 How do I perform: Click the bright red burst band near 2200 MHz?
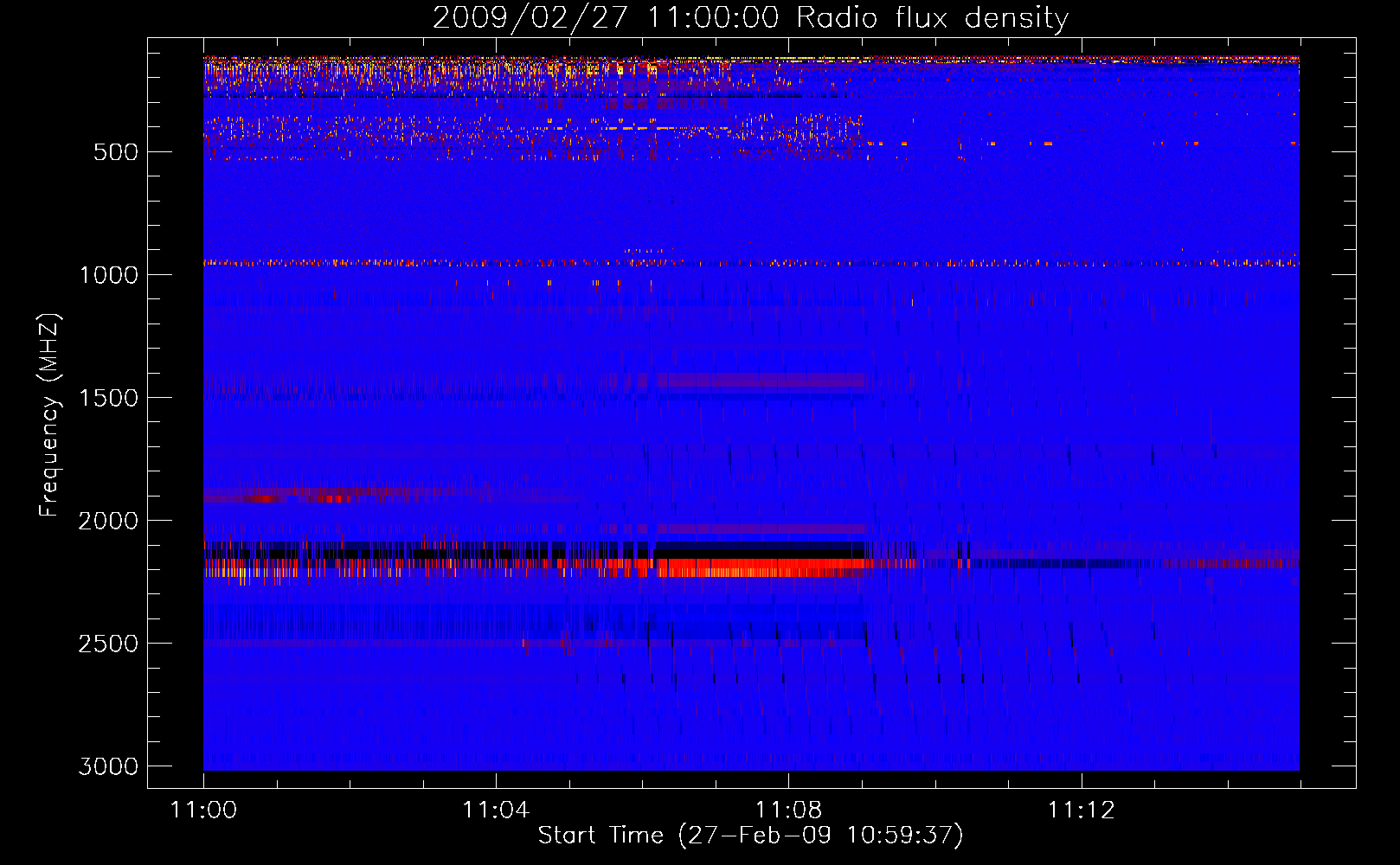click(761, 567)
